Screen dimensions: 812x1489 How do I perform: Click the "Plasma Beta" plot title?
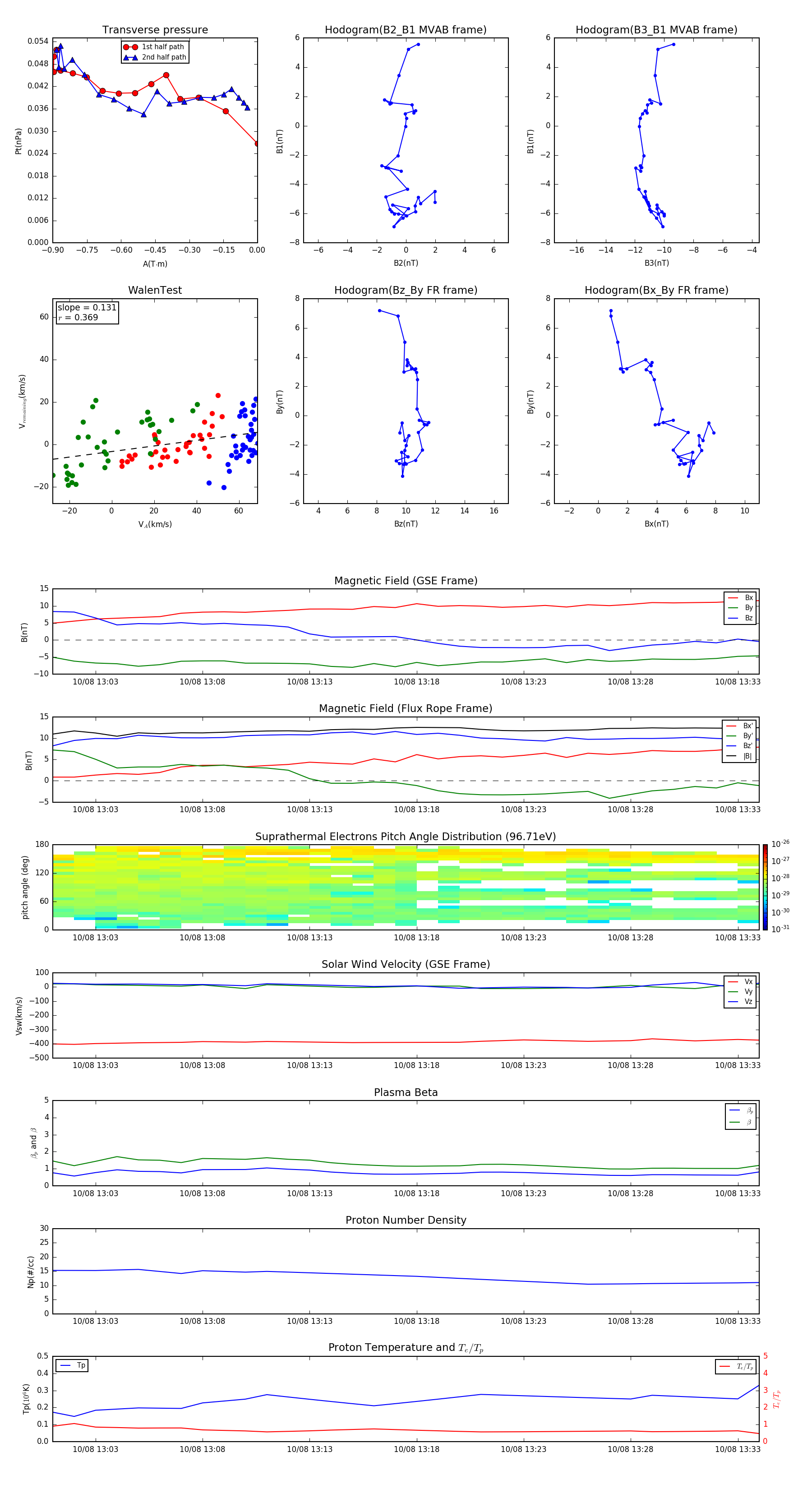[x=406, y=1092]
